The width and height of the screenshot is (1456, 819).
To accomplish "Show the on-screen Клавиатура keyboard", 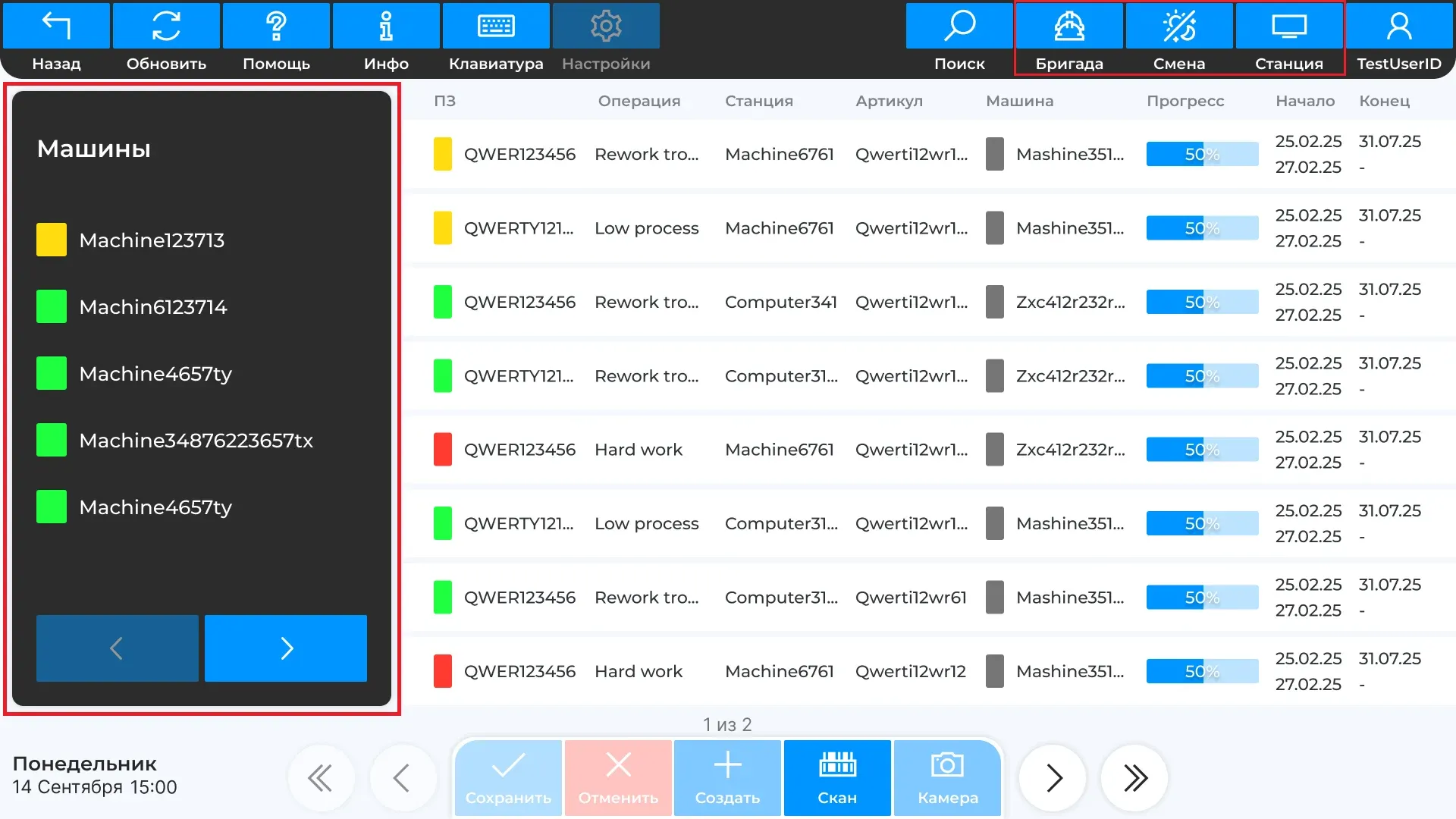I will coord(496,39).
